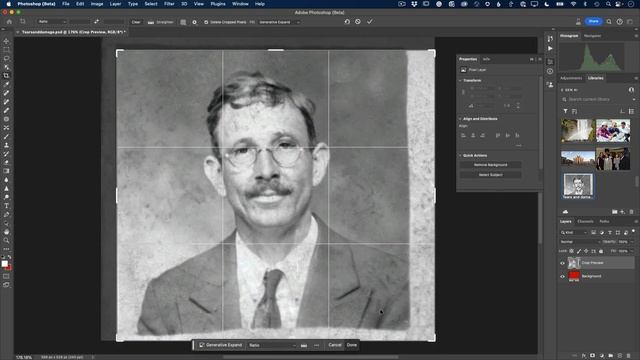Hide the Crop Preview layer
Screen dimensions: 640x360
562,263
